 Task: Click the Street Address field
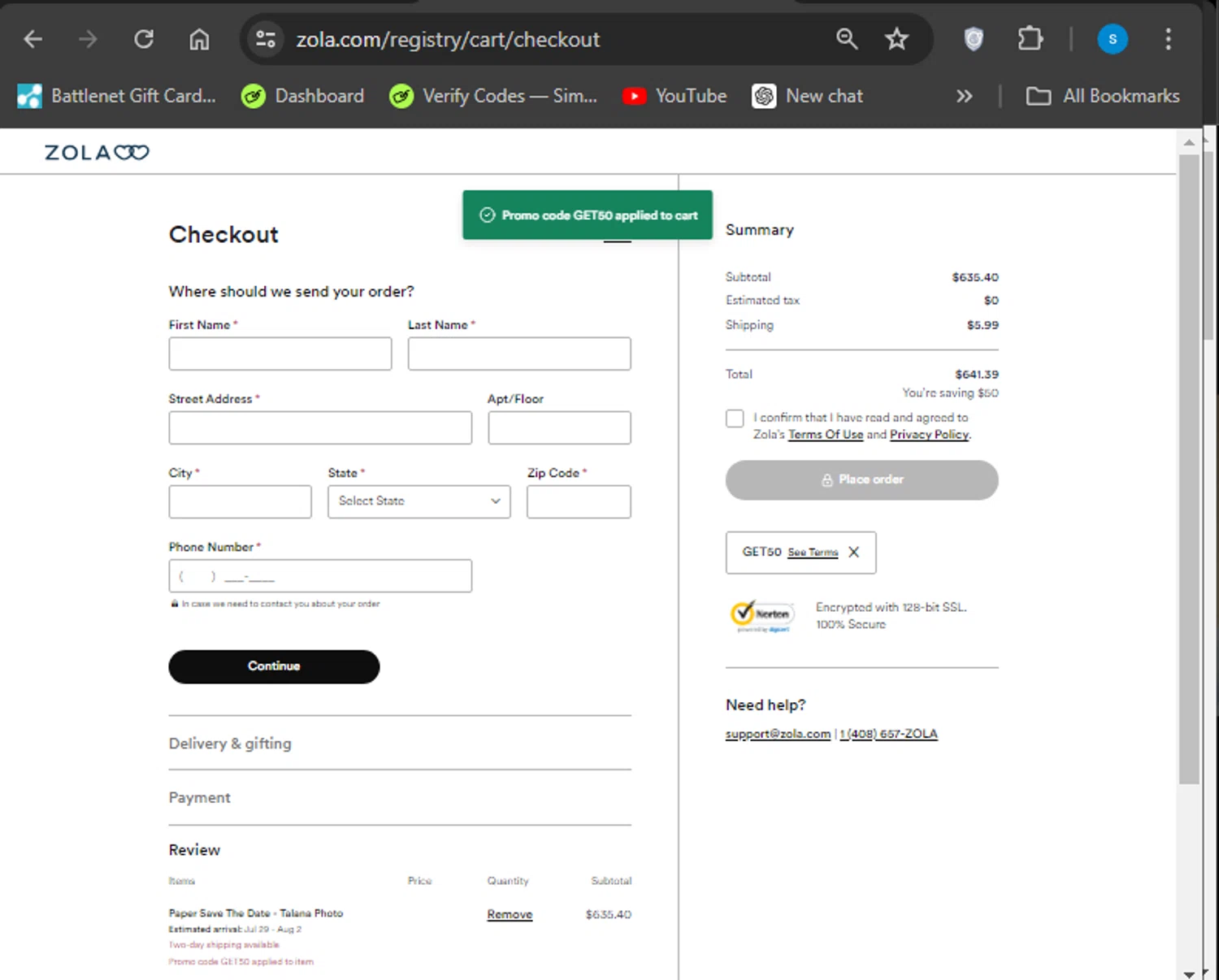tap(320, 427)
